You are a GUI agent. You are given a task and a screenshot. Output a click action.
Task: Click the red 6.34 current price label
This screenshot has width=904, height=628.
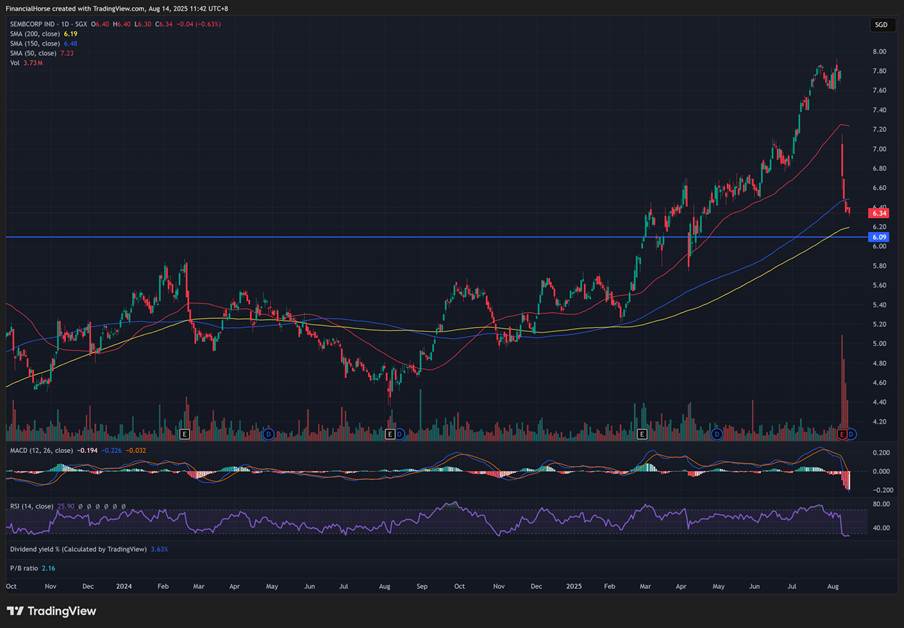879,213
